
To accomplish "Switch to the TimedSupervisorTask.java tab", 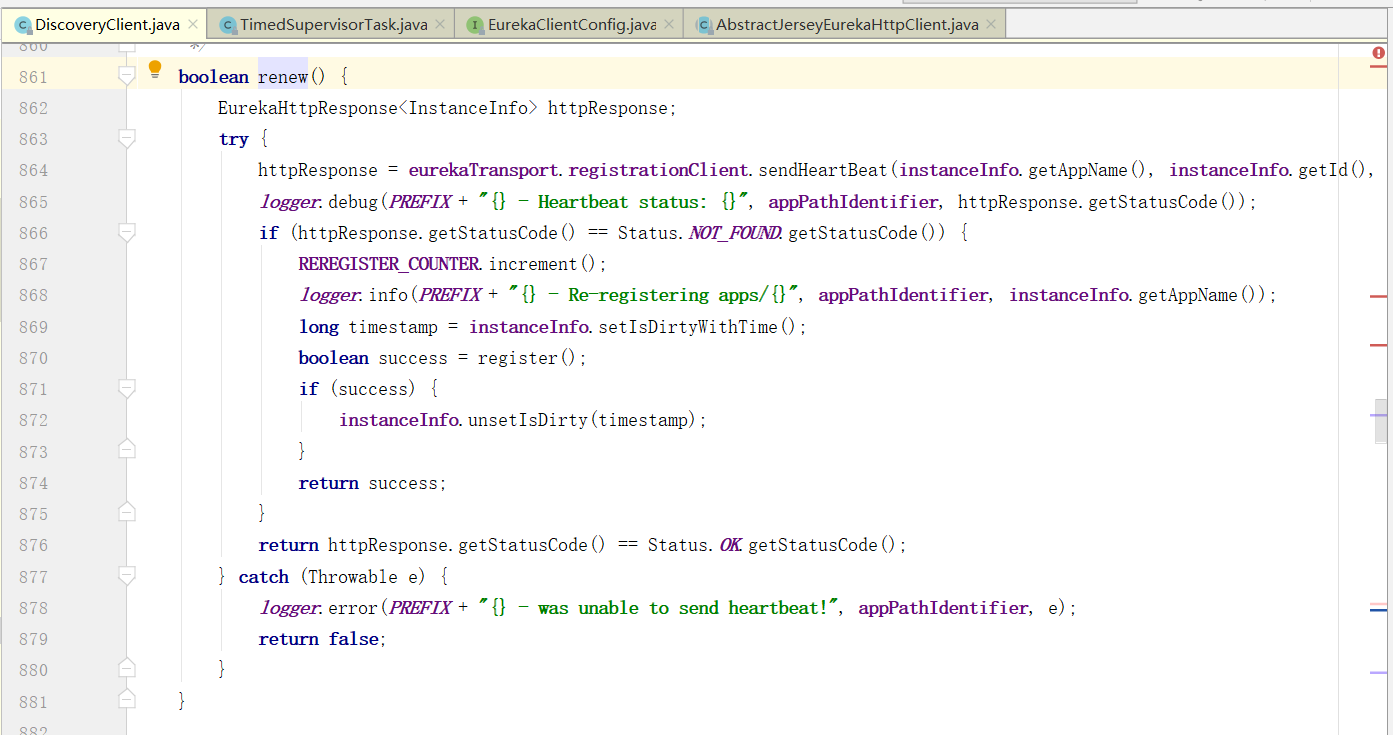I will click(x=333, y=25).
